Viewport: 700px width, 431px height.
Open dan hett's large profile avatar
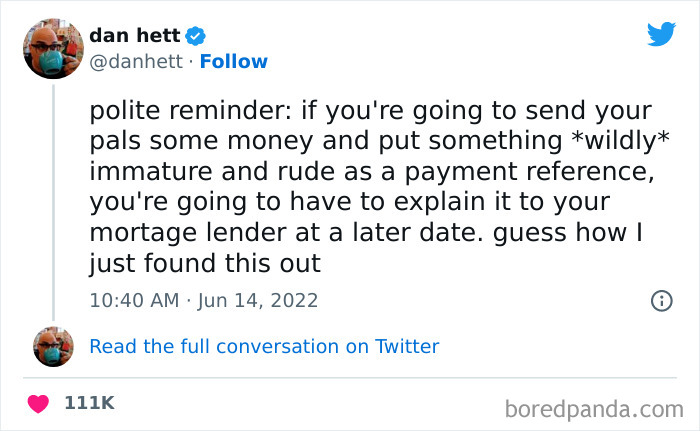[53, 48]
